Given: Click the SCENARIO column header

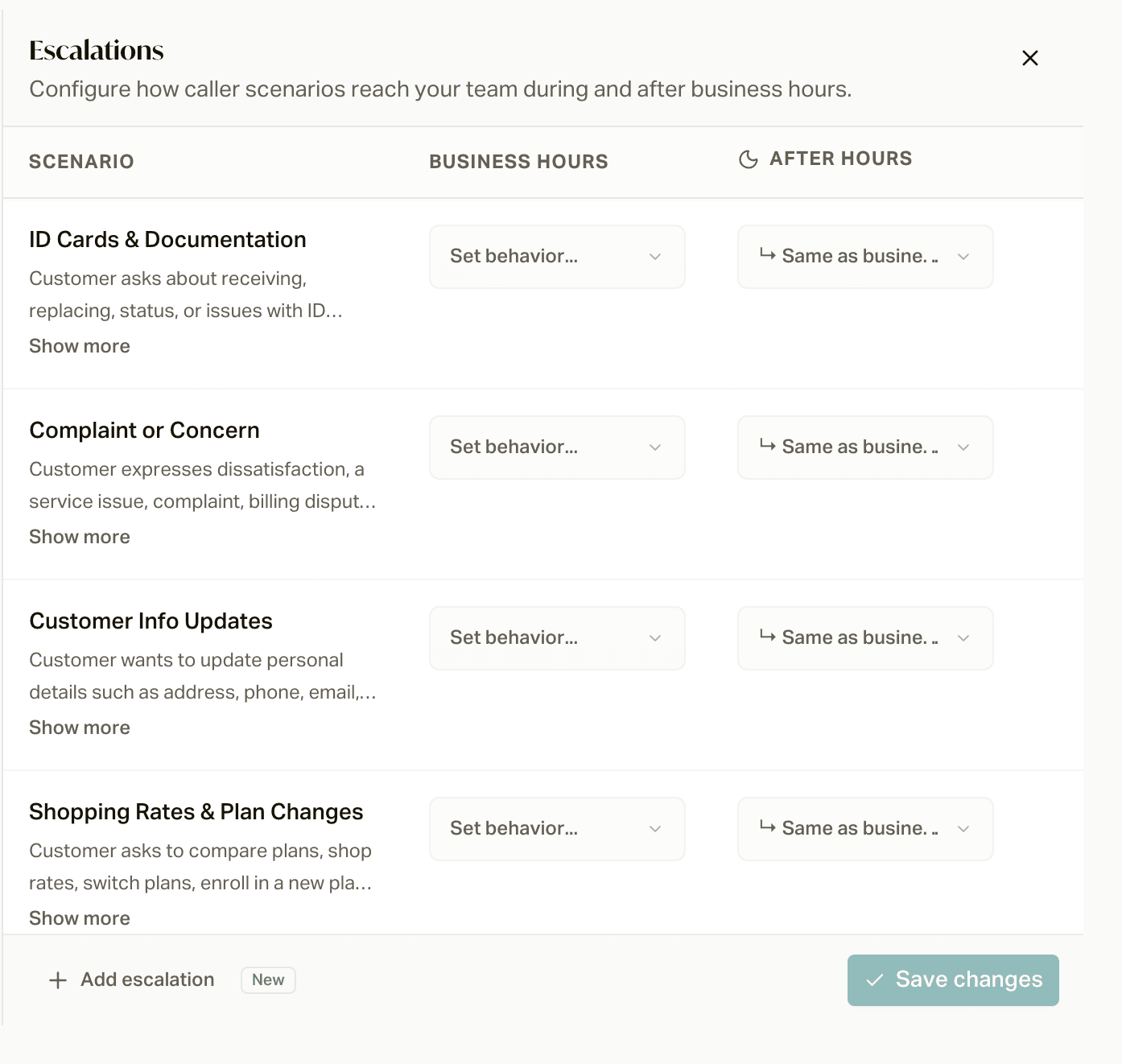Looking at the screenshot, I should [x=81, y=162].
